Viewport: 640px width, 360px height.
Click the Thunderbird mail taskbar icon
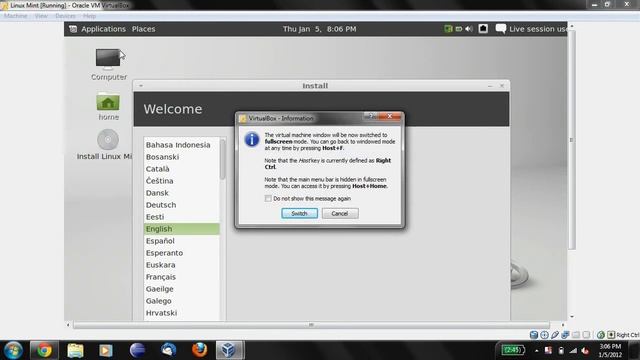click(168, 350)
